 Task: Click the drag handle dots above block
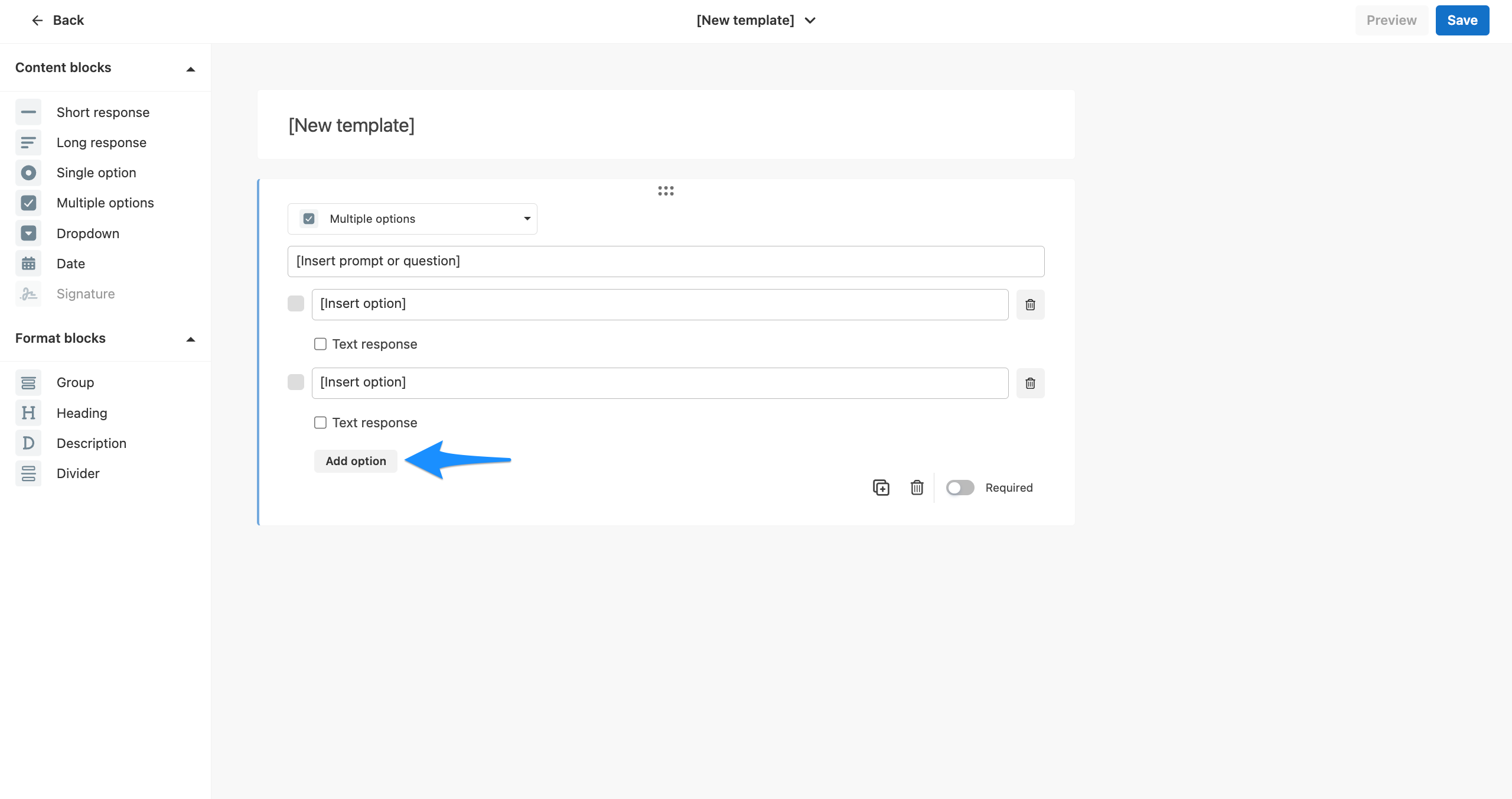[x=666, y=191]
